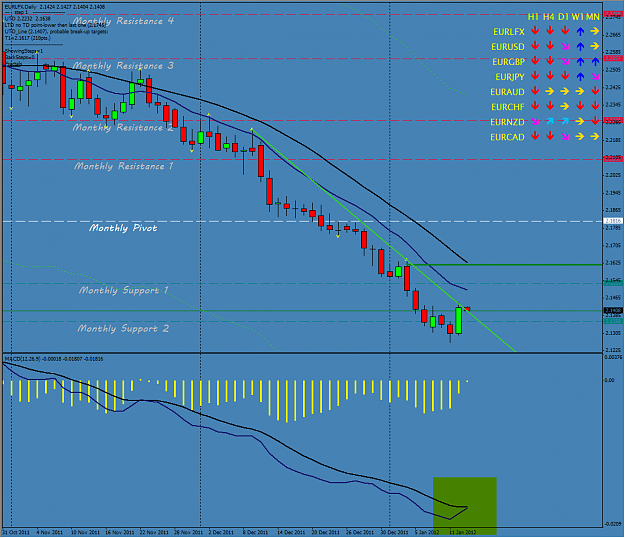Select the EURUSD pair label
625x538 pixels.
(507, 47)
